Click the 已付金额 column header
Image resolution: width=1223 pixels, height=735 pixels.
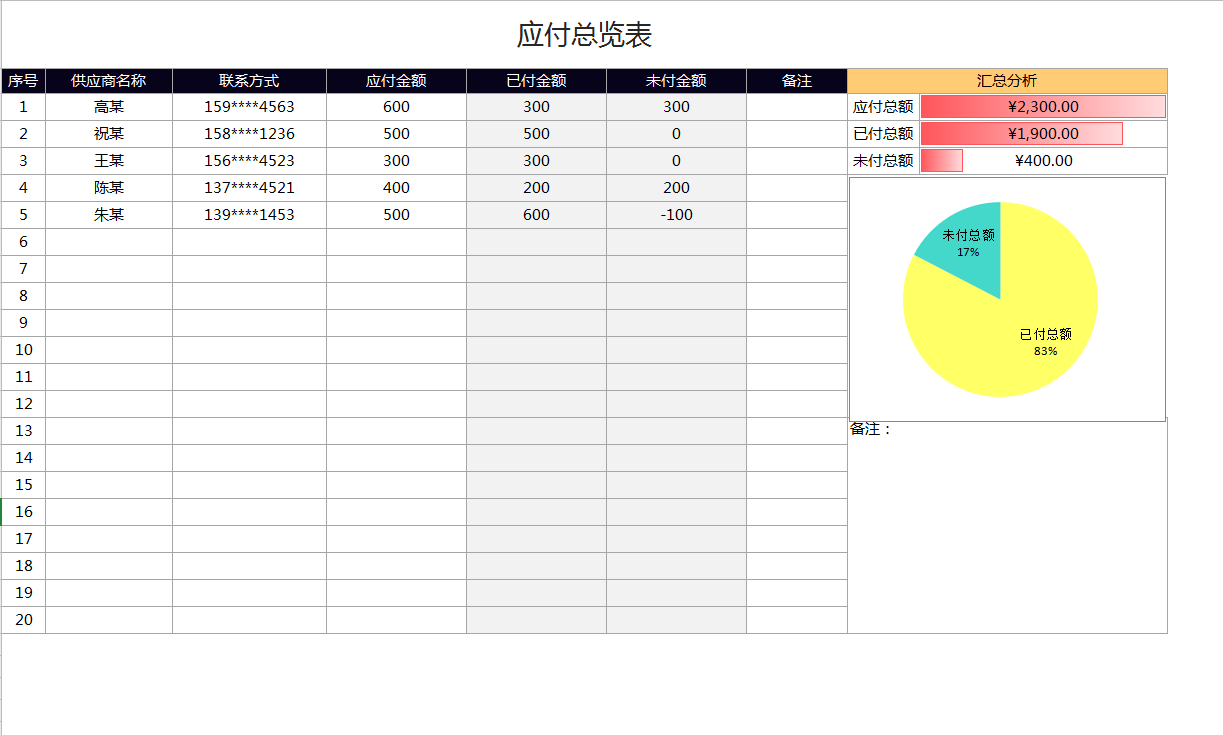536,80
